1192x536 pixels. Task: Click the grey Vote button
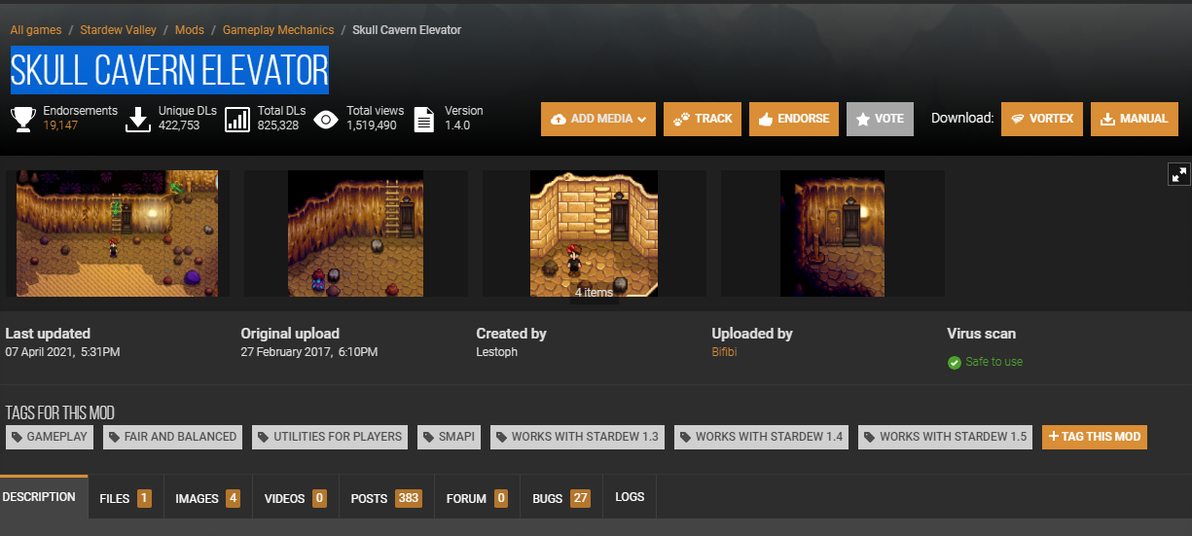pyautogui.click(x=880, y=119)
